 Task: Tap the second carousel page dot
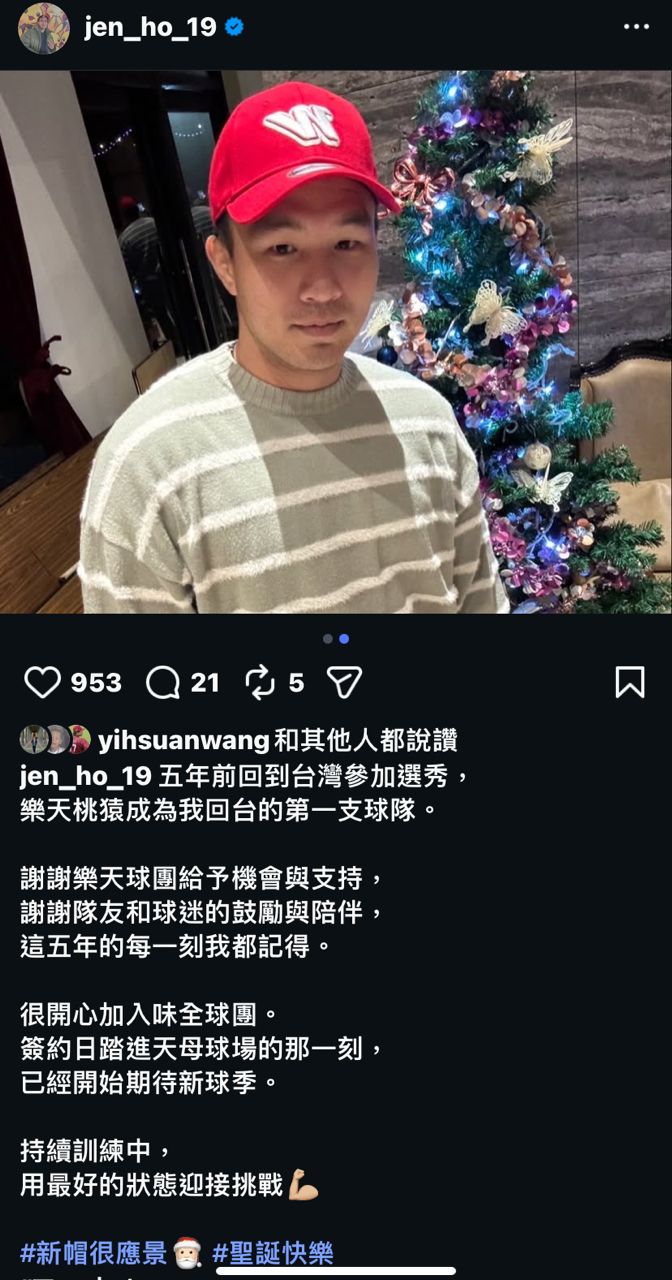coord(344,638)
